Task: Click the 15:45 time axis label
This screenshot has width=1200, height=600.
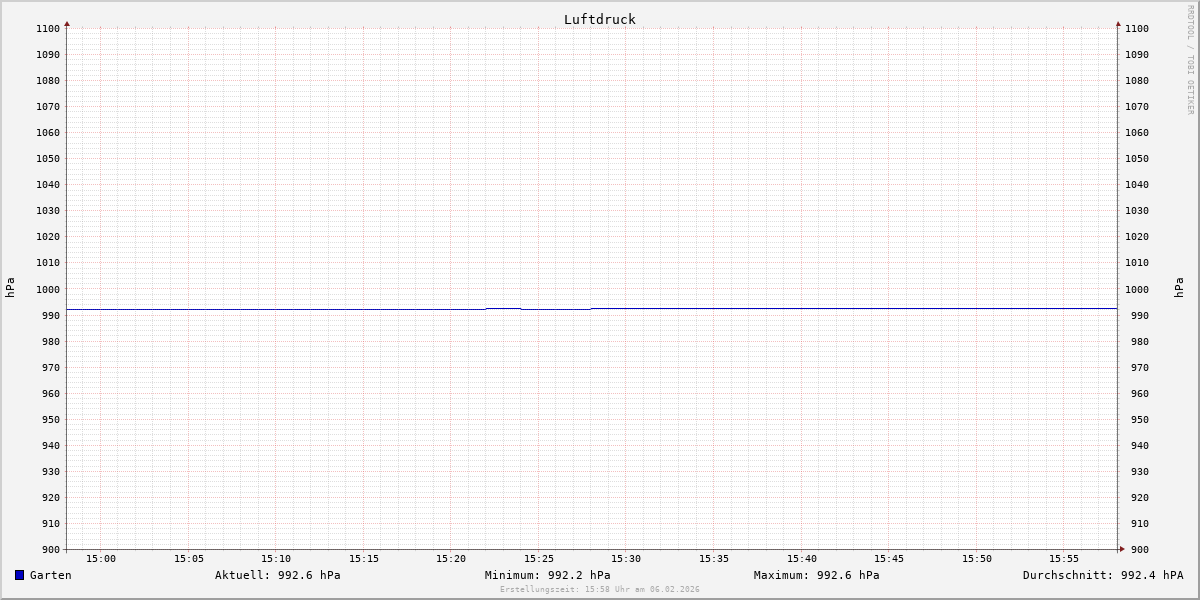Action: (x=889, y=558)
